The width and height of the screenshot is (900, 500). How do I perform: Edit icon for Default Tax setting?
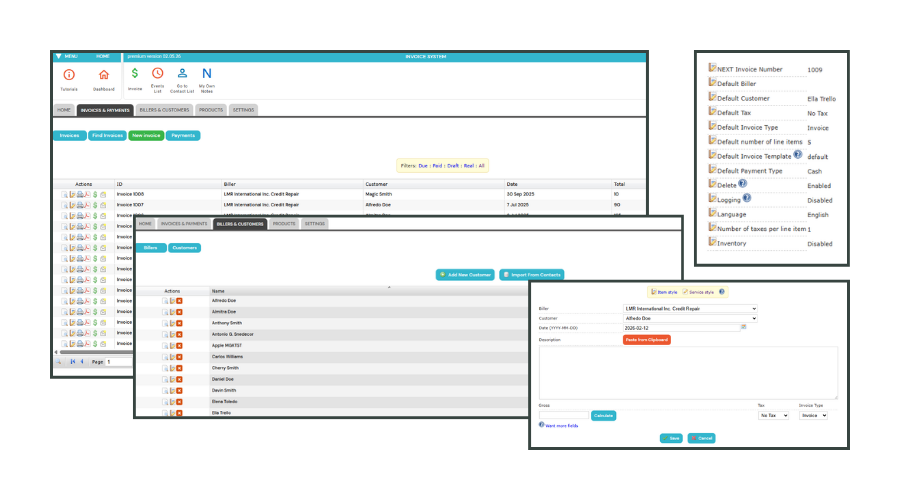pos(712,111)
